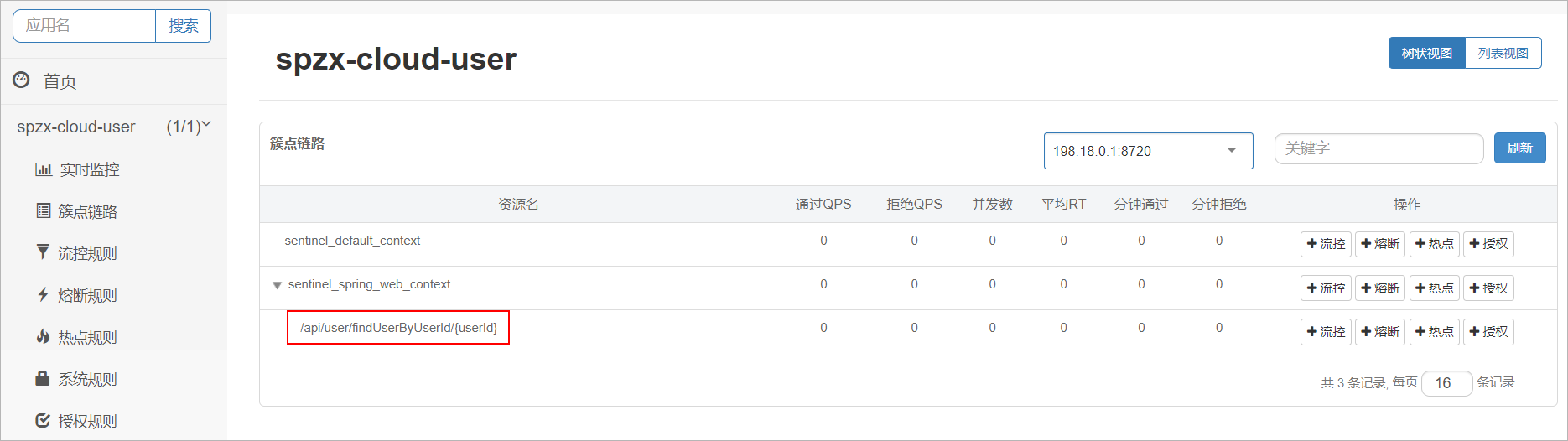This screenshot has width=1568, height=441.
Task: Add 熔断 rule for findUserByUserId resource
Action: [x=1380, y=332]
